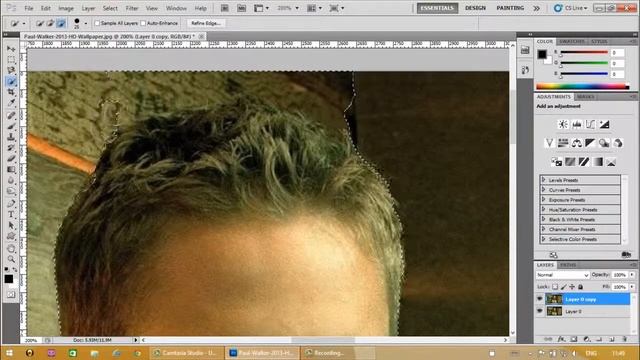This screenshot has height=360, width=640.
Task: Expand Hue/Saturation Presets
Action: pos(544,209)
